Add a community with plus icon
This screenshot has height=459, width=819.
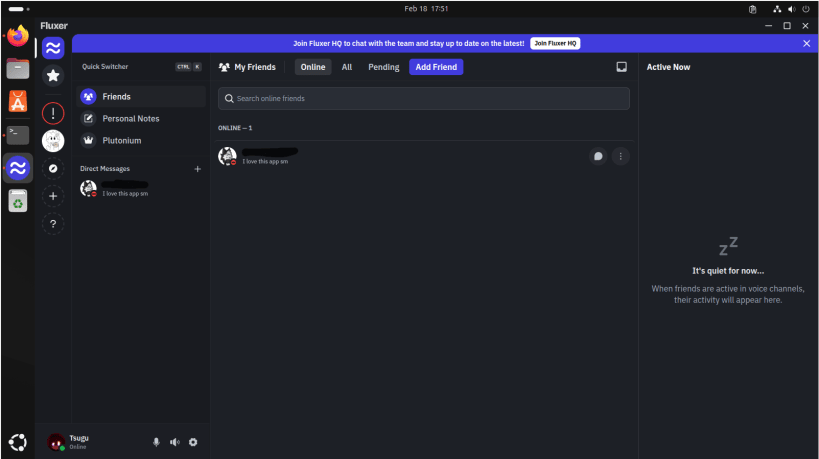tap(53, 196)
